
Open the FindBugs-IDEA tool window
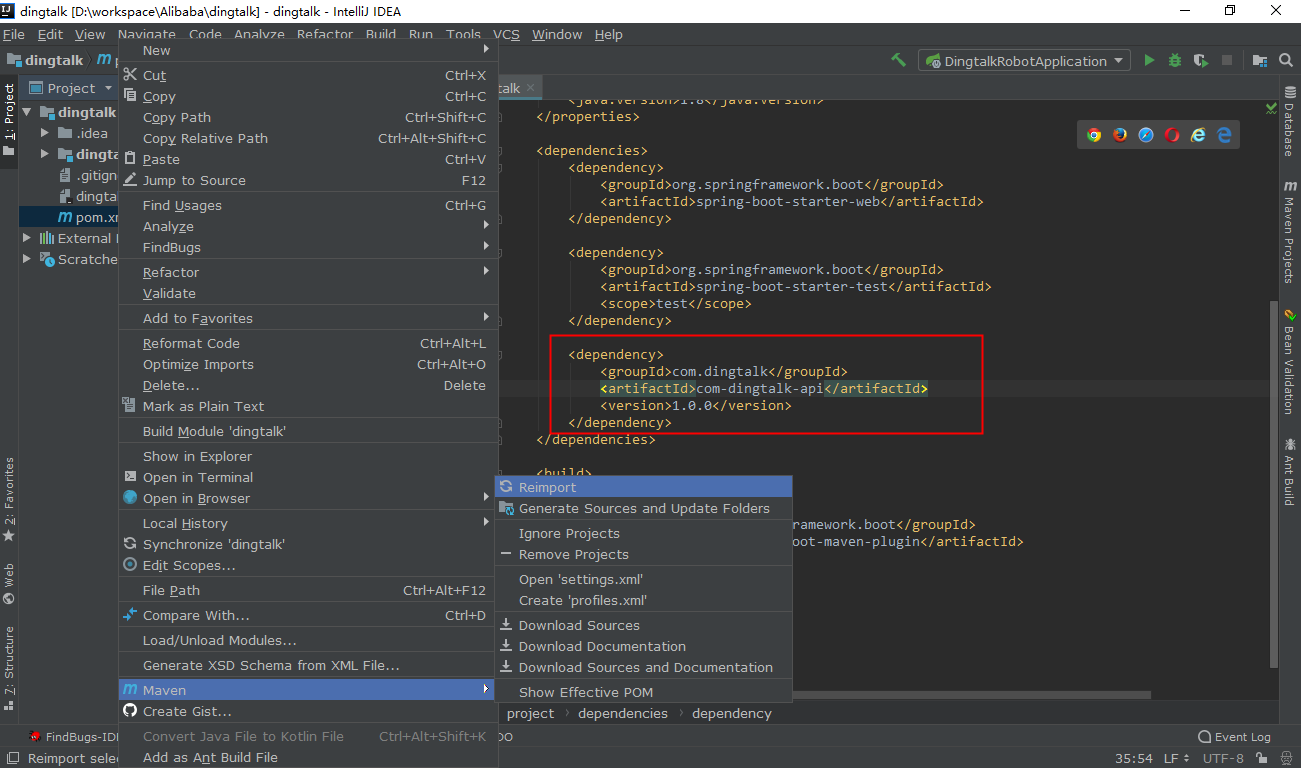(x=75, y=737)
